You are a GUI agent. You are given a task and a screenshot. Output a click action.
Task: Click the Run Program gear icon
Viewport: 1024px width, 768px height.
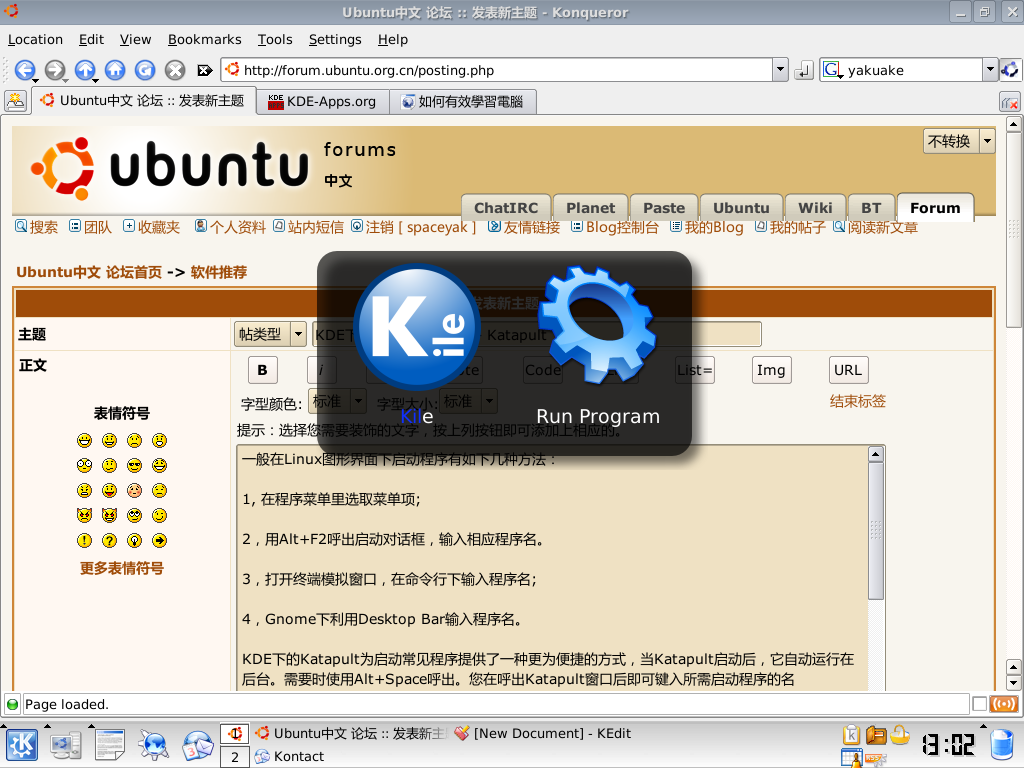tap(597, 324)
